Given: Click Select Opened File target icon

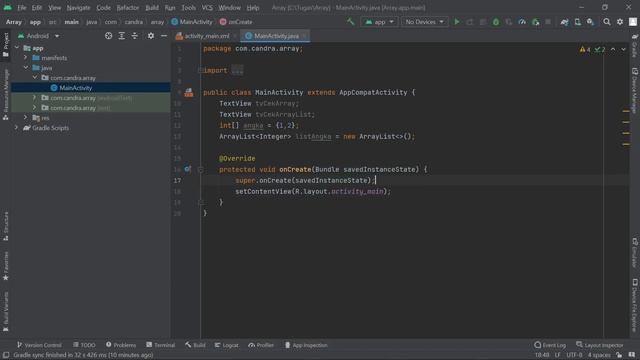Looking at the screenshot, I should (109, 36).
